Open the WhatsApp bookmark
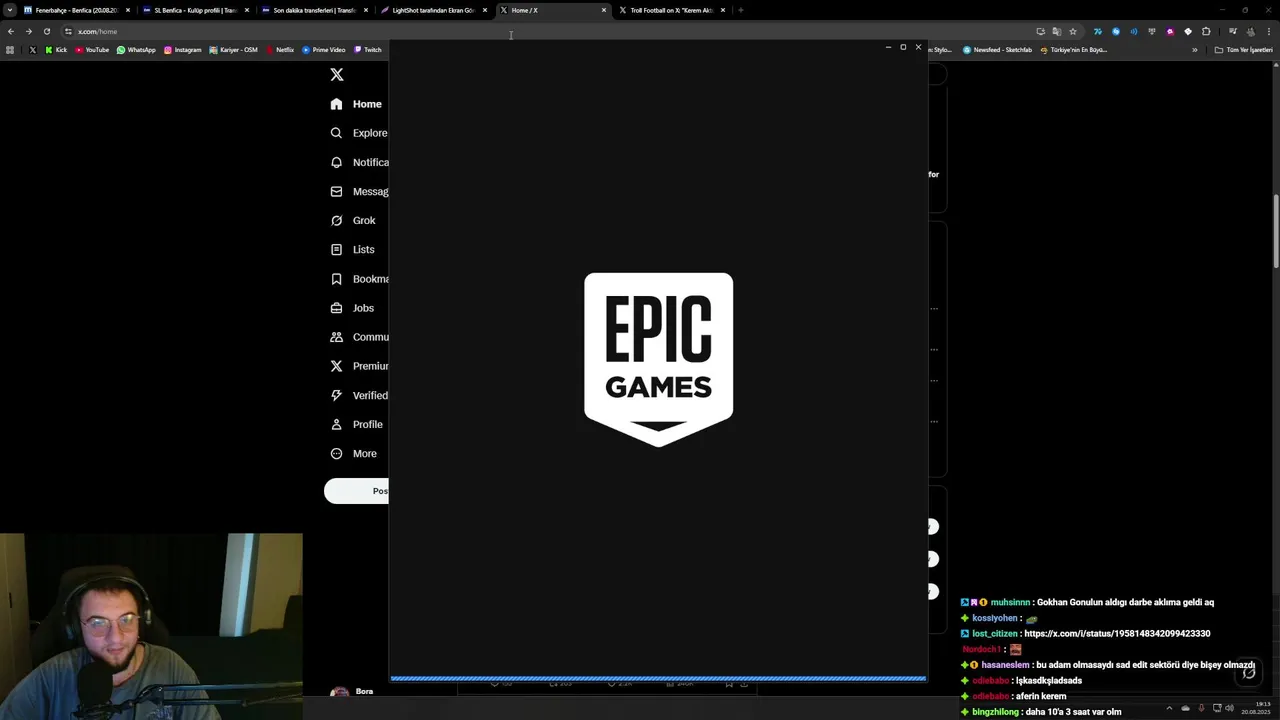 coord(136,50)
